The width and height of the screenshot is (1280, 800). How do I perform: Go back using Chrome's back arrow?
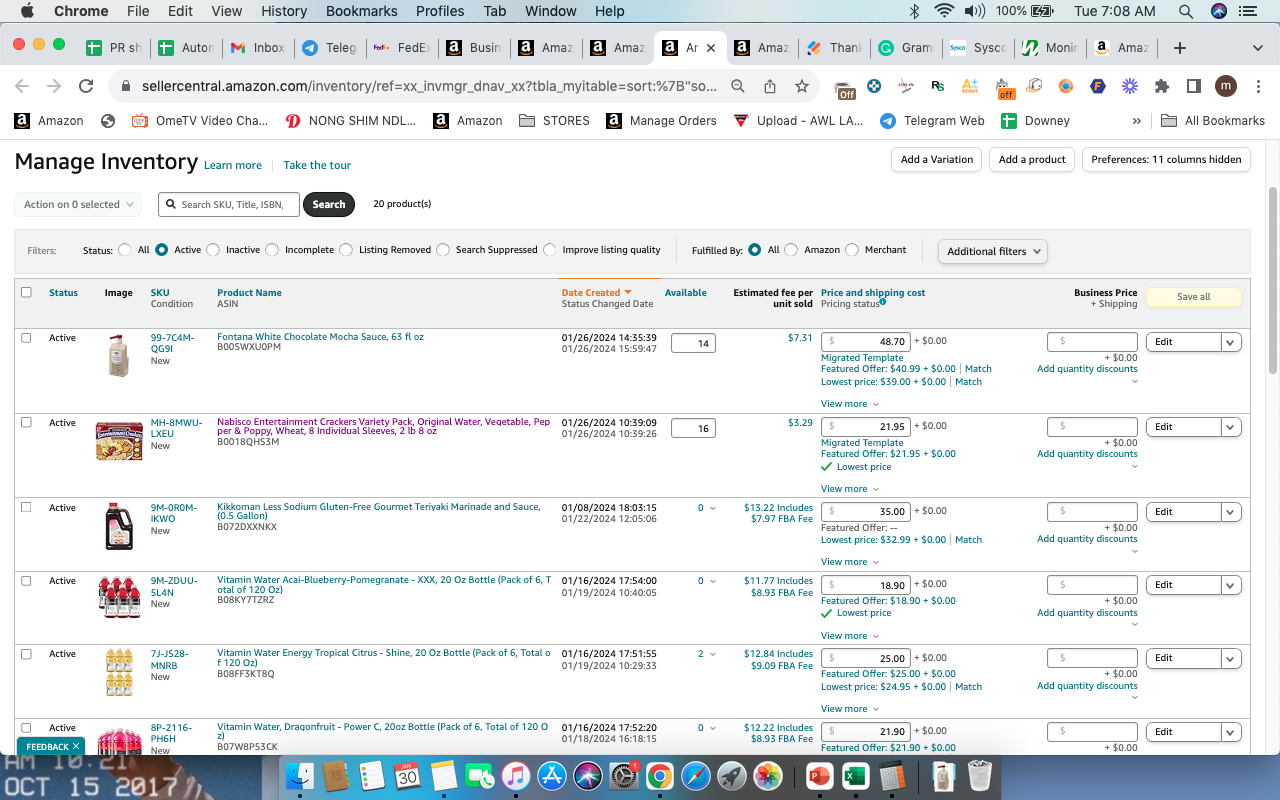tap(22, 86)
